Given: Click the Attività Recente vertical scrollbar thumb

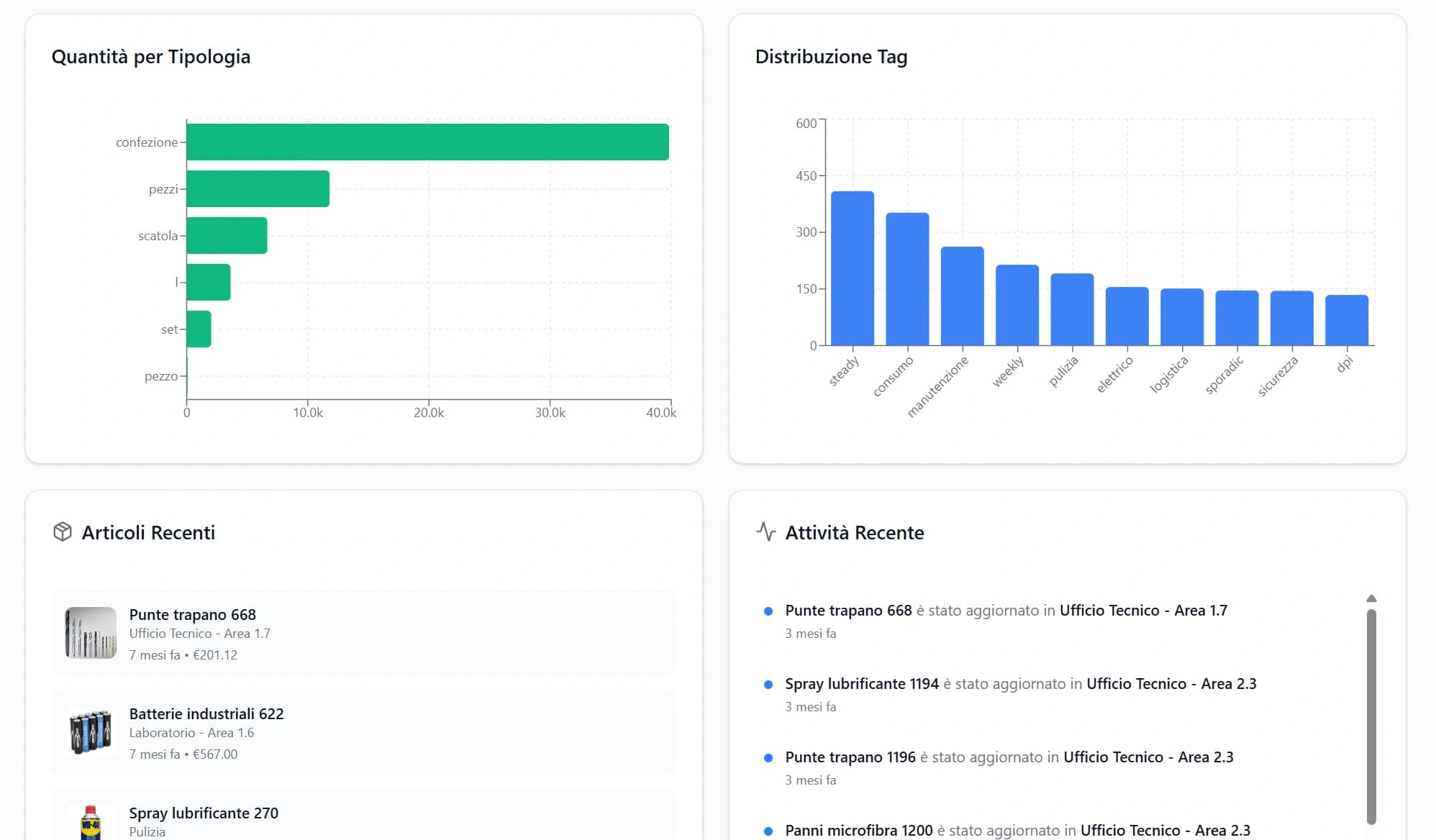Looking at the screenshot, I should coord(1371,716).
